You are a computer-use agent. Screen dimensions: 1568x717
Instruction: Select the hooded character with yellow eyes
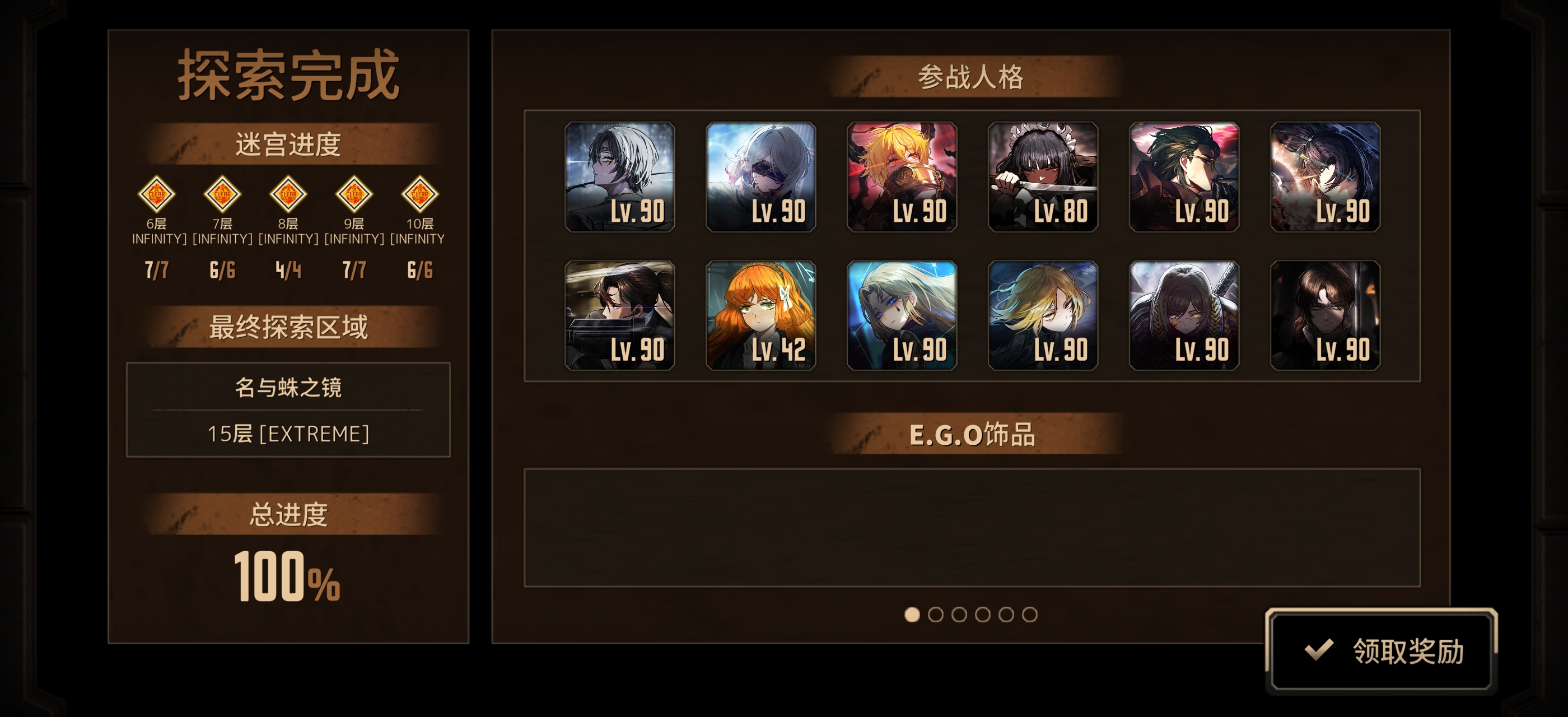tap(1184, 315)
